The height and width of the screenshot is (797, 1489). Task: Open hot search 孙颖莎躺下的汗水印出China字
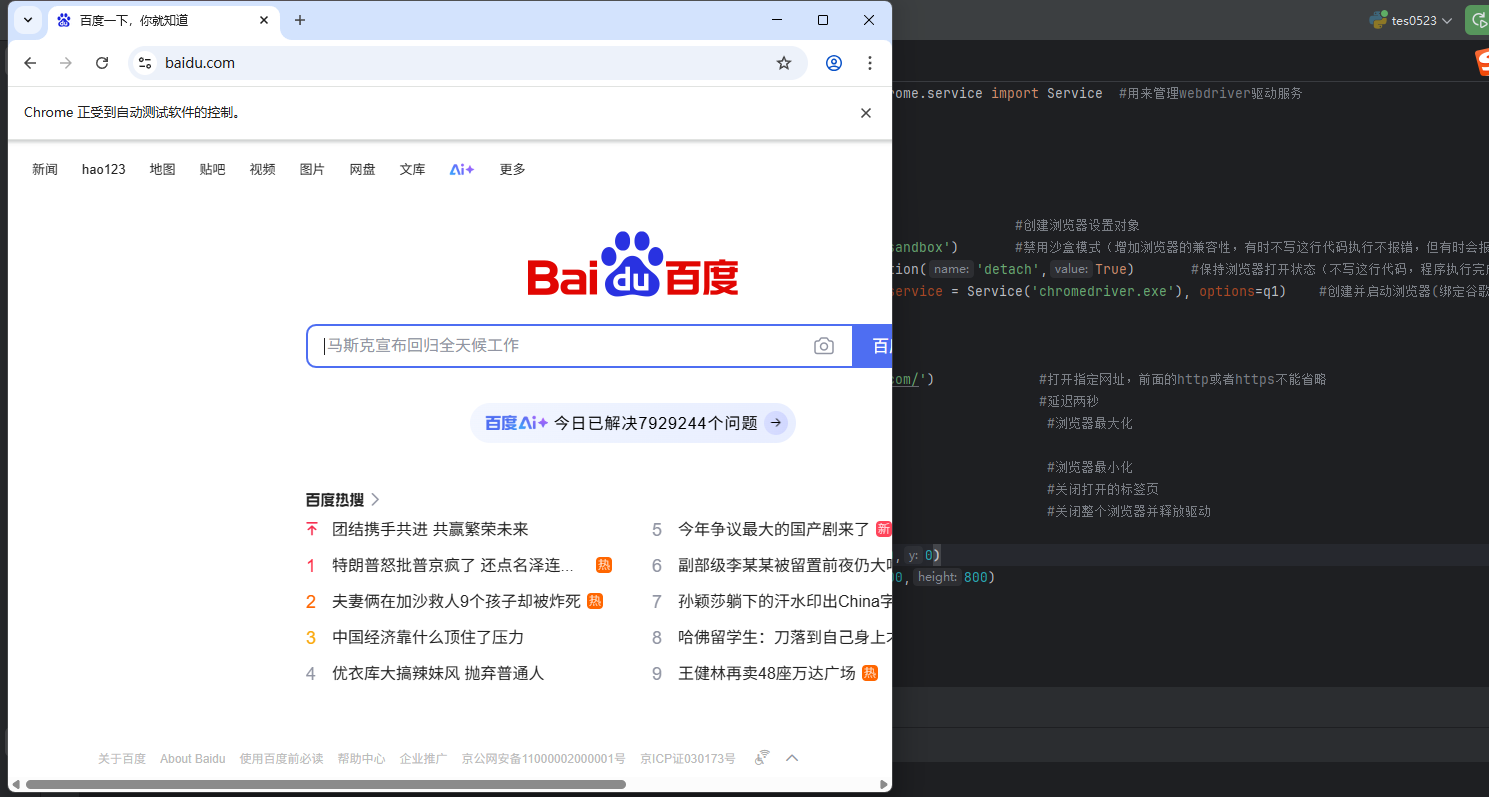(785, 601)
